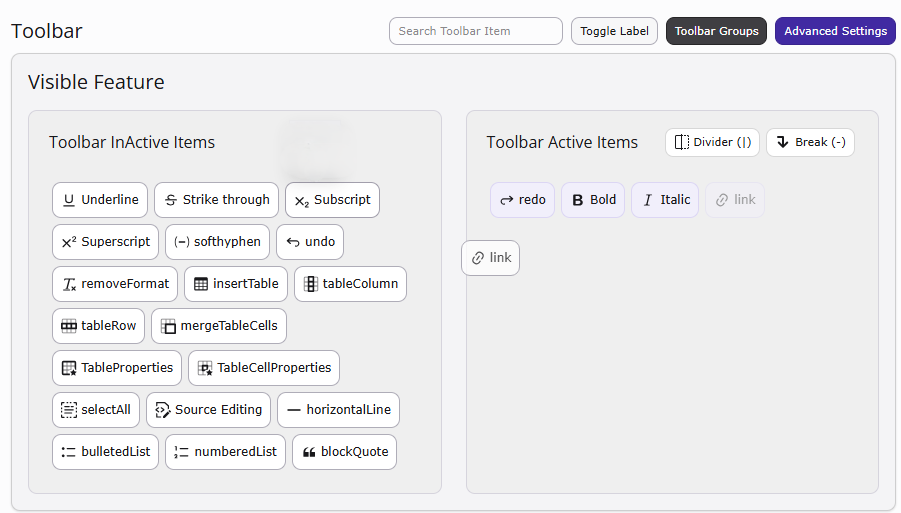This screenshot has height=513, width=901.
Task: Click the numberedList item
Action: pyautogui.click(x=225, y=452)
